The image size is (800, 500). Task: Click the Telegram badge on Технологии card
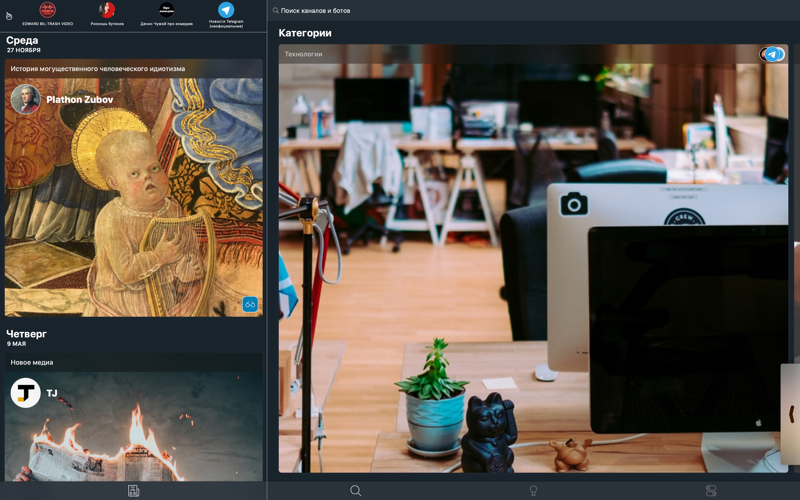(x=772, y=55)
